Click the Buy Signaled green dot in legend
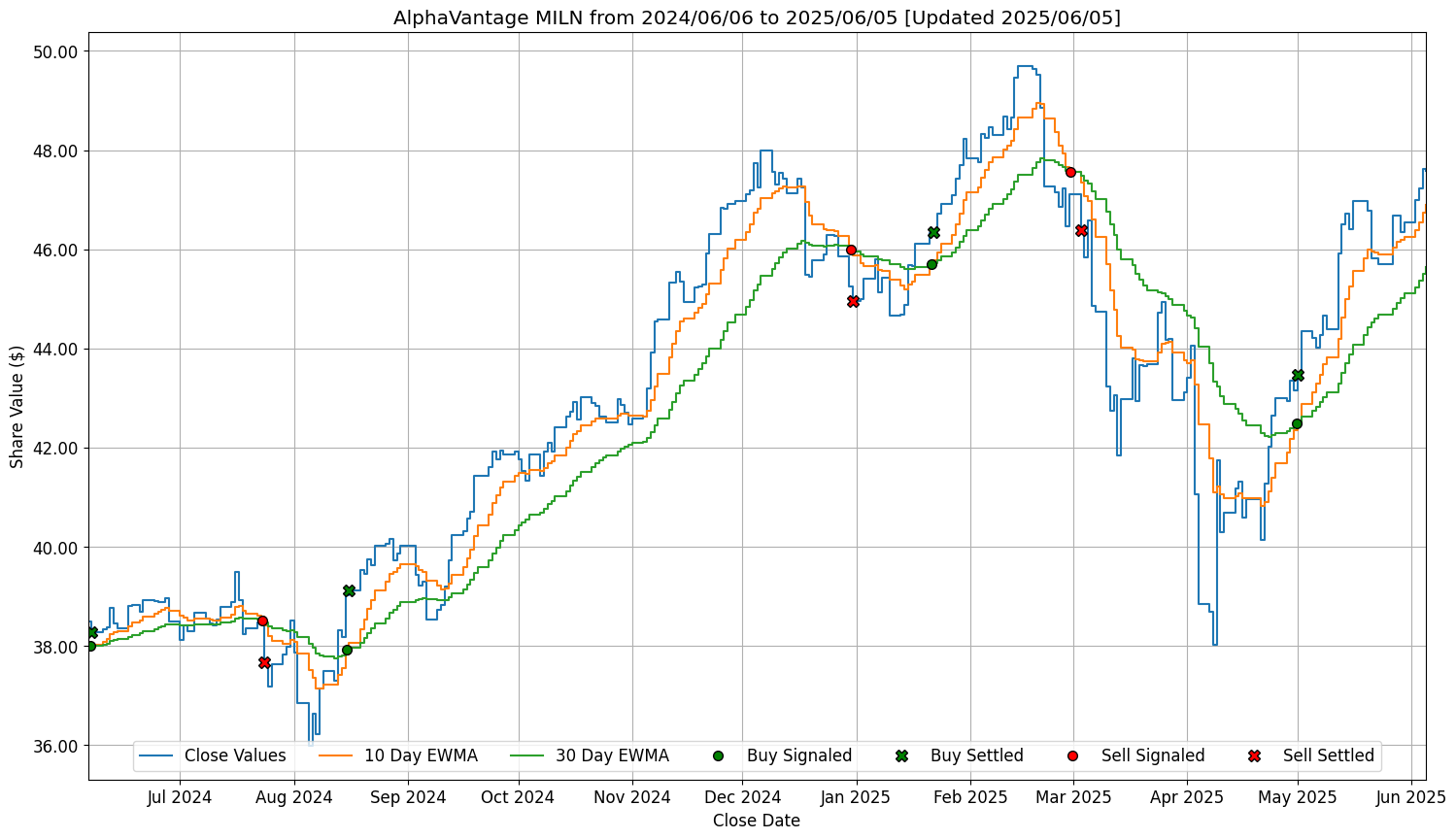1456x839 pixels. [718, 755]
